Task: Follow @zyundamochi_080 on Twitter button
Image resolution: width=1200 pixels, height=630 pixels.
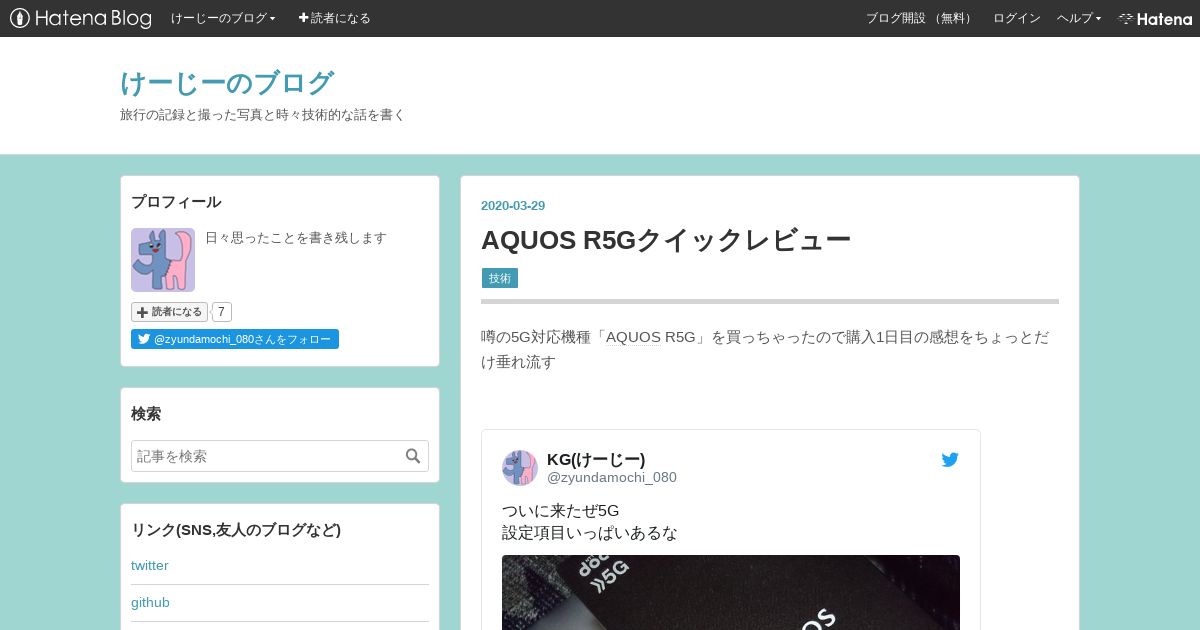Action: 235,339
